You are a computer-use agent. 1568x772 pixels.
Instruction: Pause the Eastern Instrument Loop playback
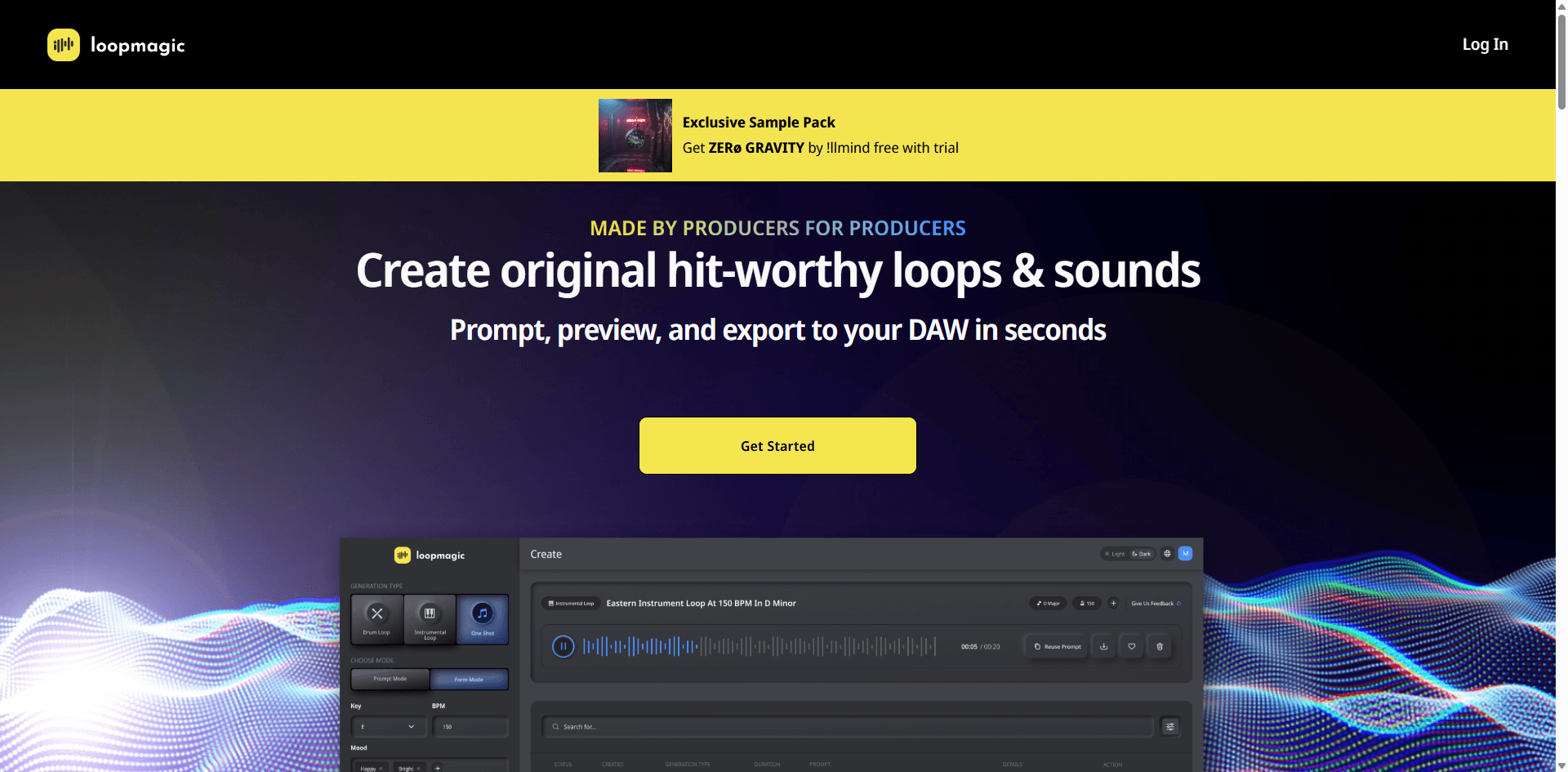pos(563,646)
